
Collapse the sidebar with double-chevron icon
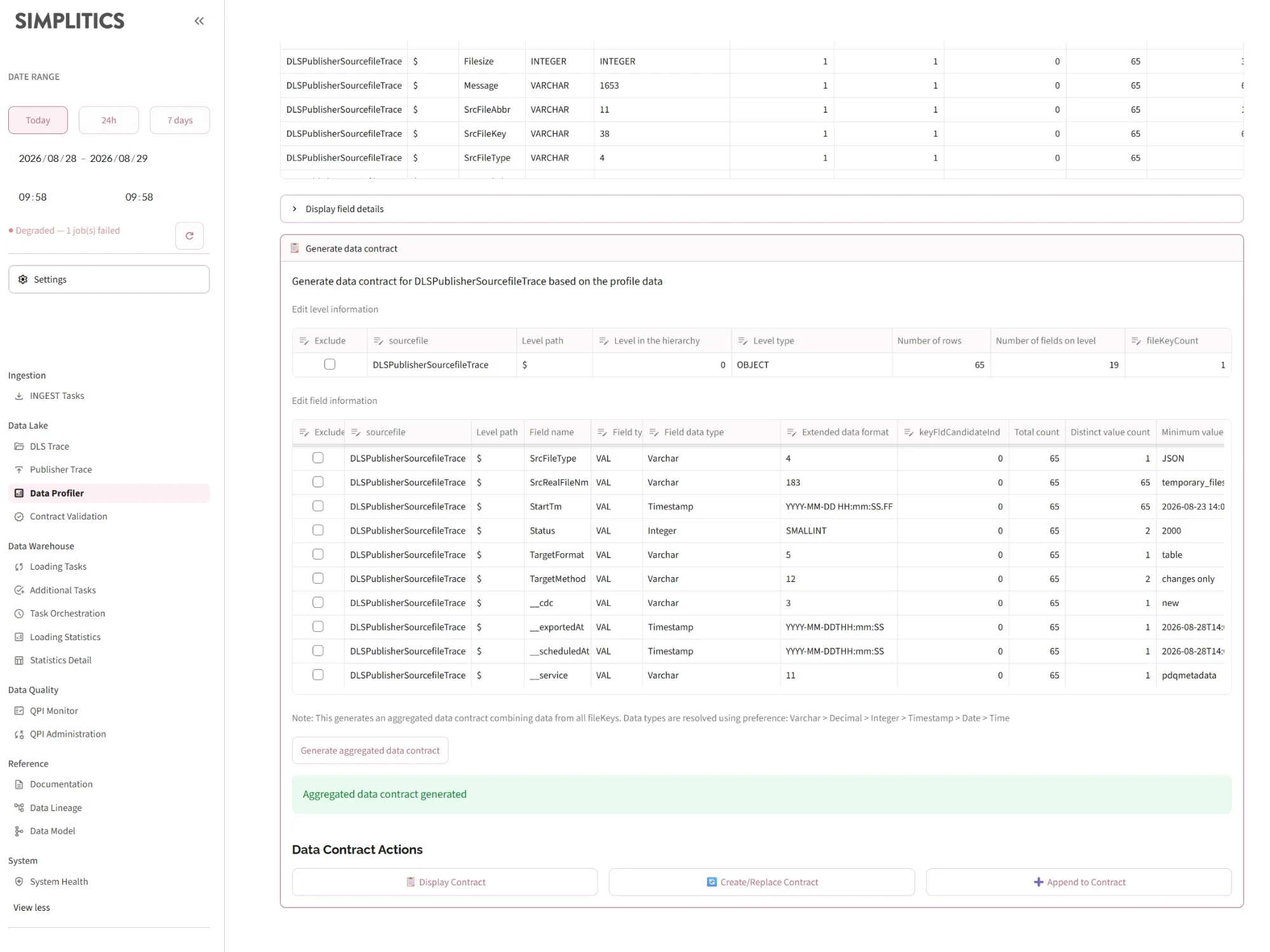point(199,21)
